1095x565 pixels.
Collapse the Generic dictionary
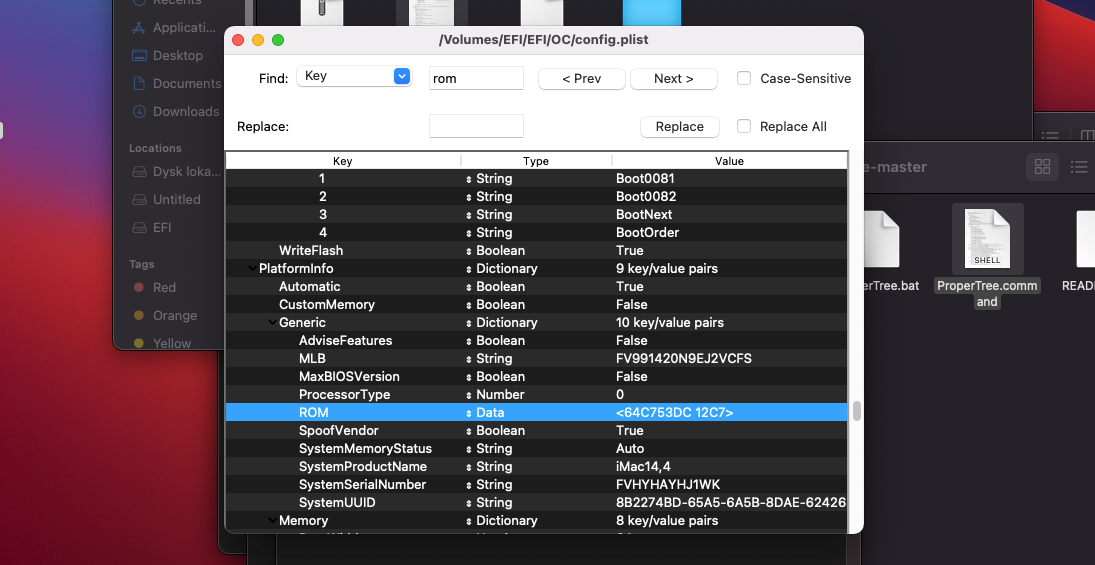click(272, 323)
